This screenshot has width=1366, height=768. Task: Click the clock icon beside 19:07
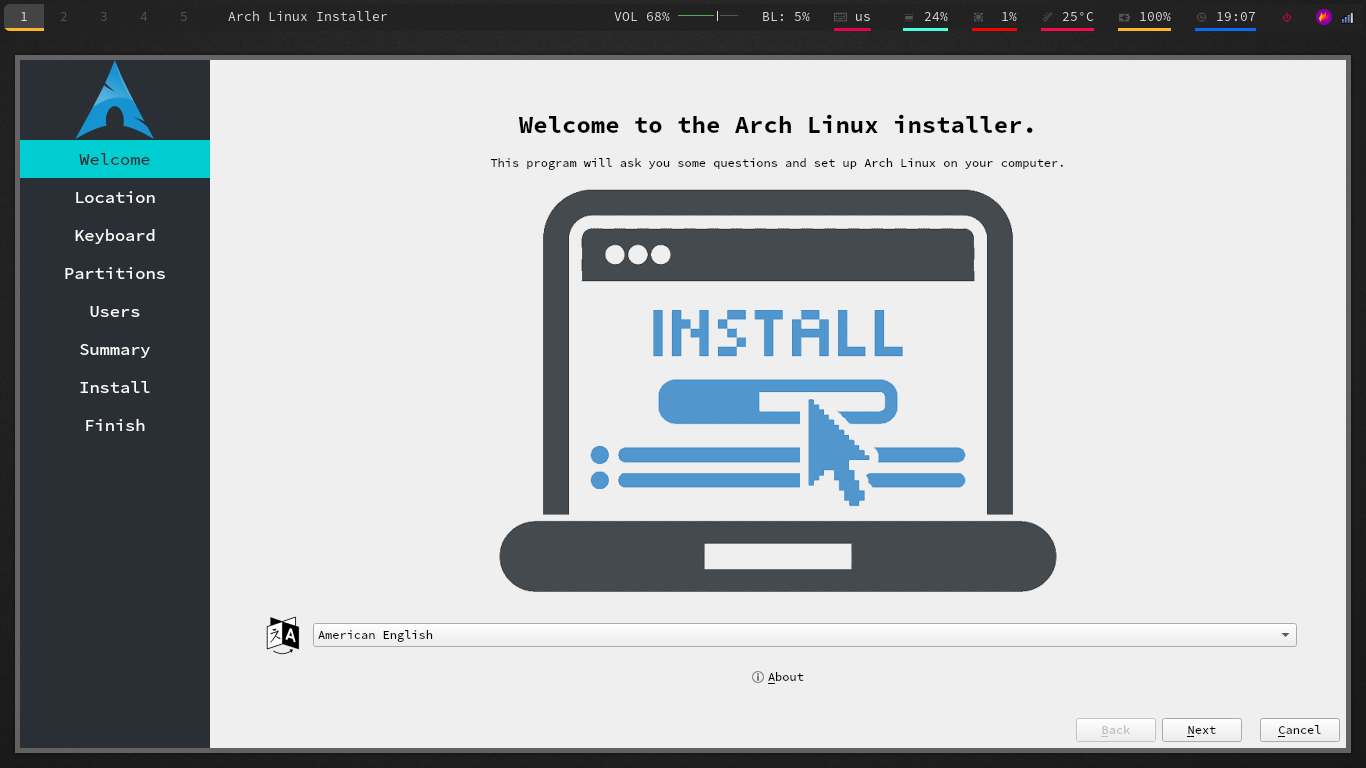[x=1201, y=17]
